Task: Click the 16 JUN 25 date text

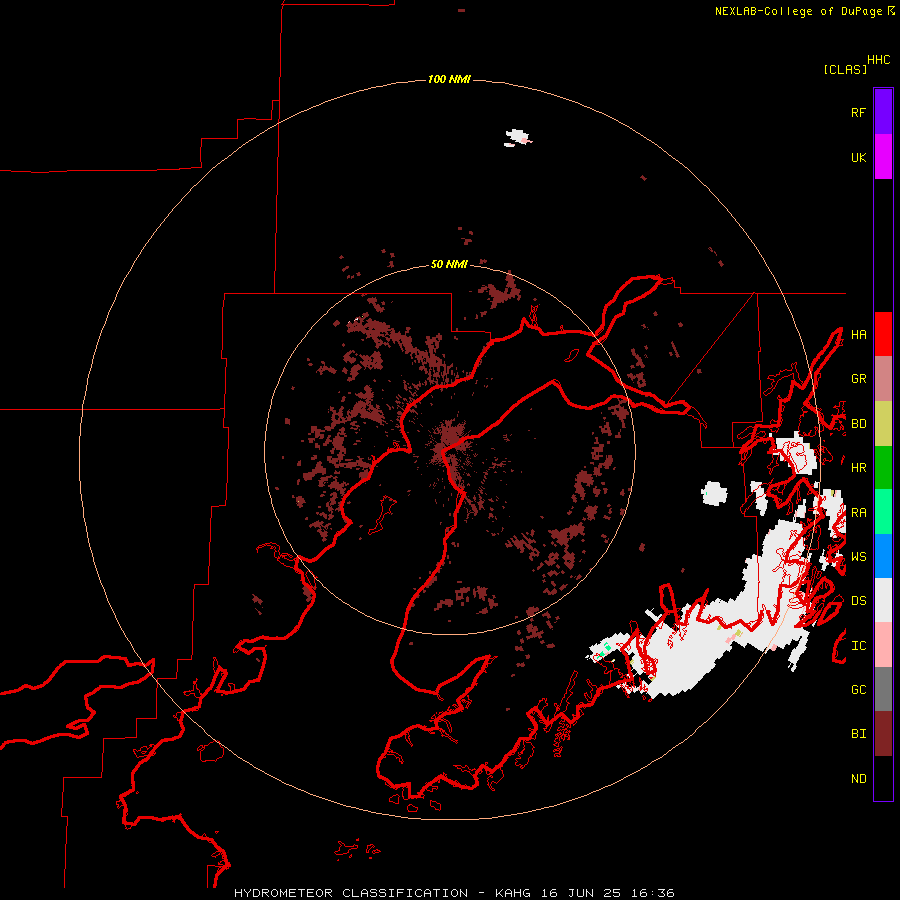Action: [579, 893]
